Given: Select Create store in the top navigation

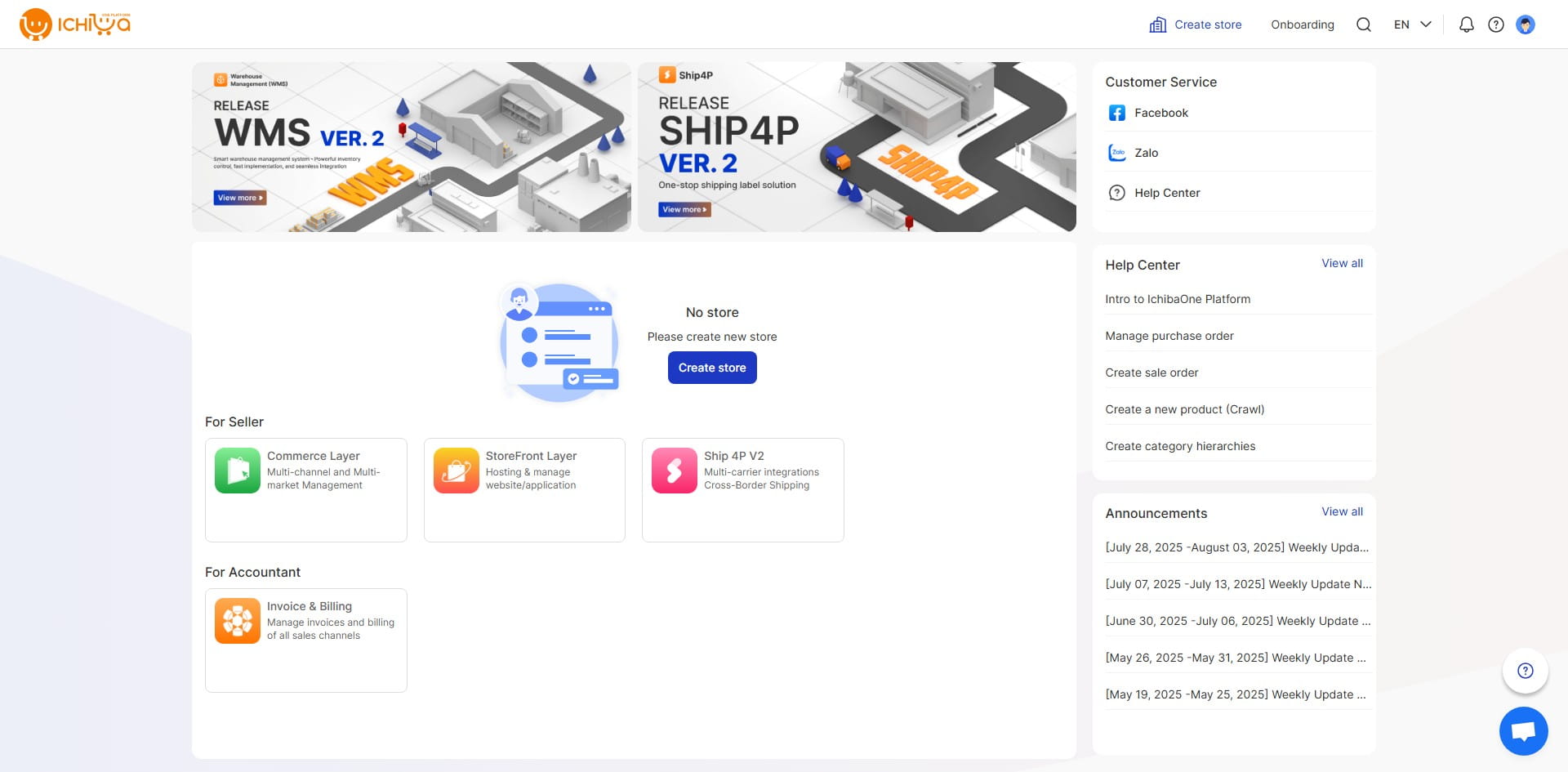Looking at the screenshot, I should pos(1195,25).
